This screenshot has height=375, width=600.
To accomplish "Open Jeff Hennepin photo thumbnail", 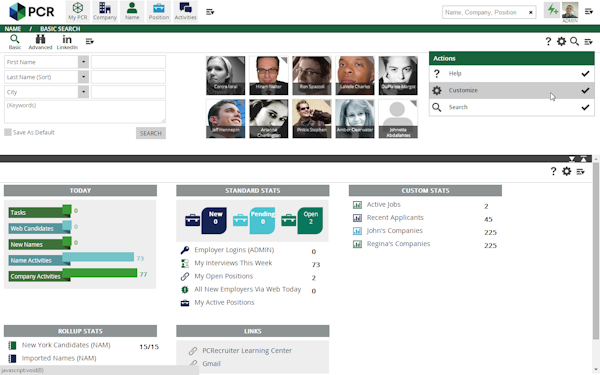I will [x=225, y=119].
